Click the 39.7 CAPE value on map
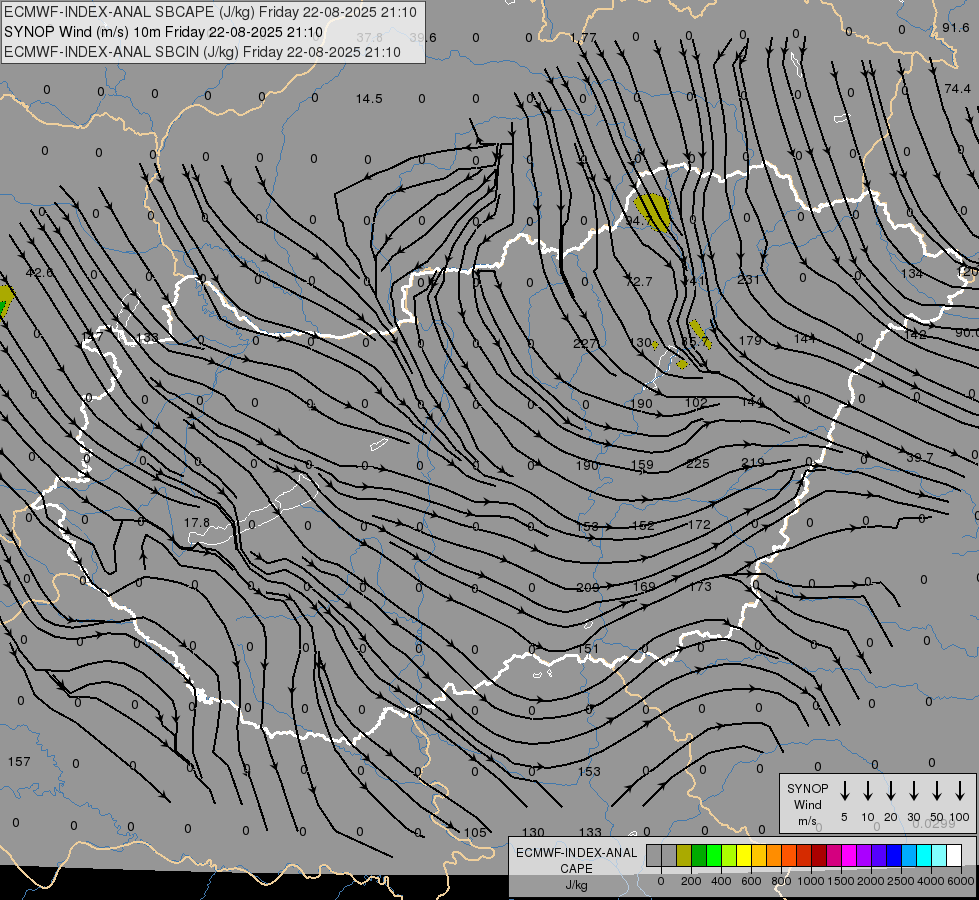Image resolution: width=979 pixels, height=900 pixels. (x=920, y=458)
